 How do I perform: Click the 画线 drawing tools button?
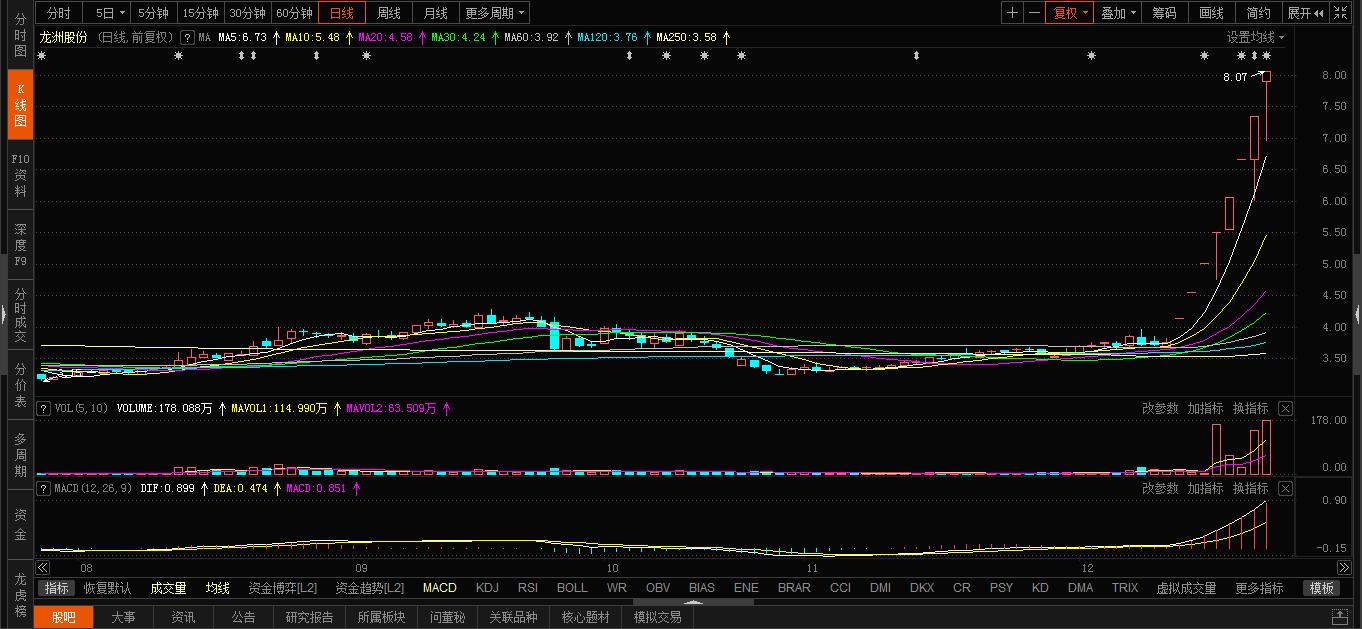click(1211, 13)
